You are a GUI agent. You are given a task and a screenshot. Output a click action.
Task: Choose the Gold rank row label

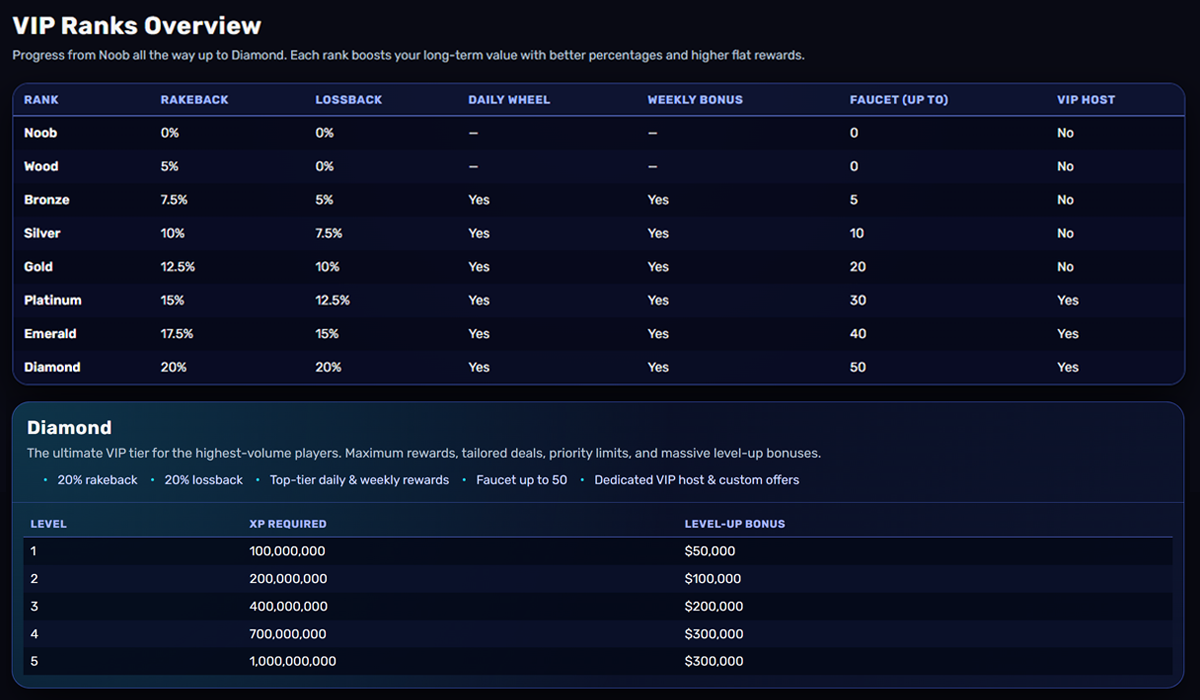click(x=39, y=267)
